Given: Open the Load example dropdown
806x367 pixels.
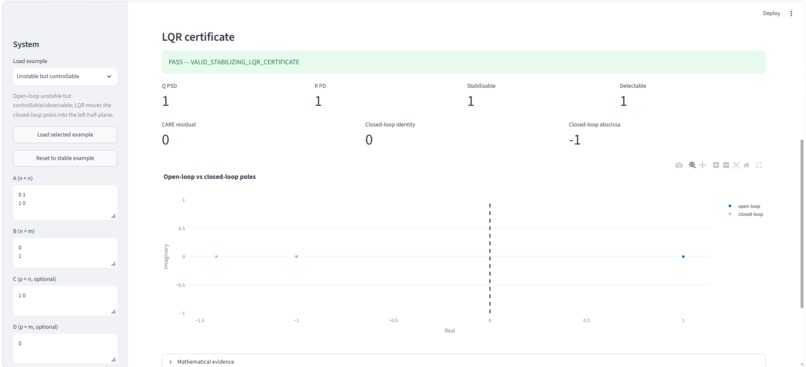Looking at the screenshot, I should (x=65, y=76).
